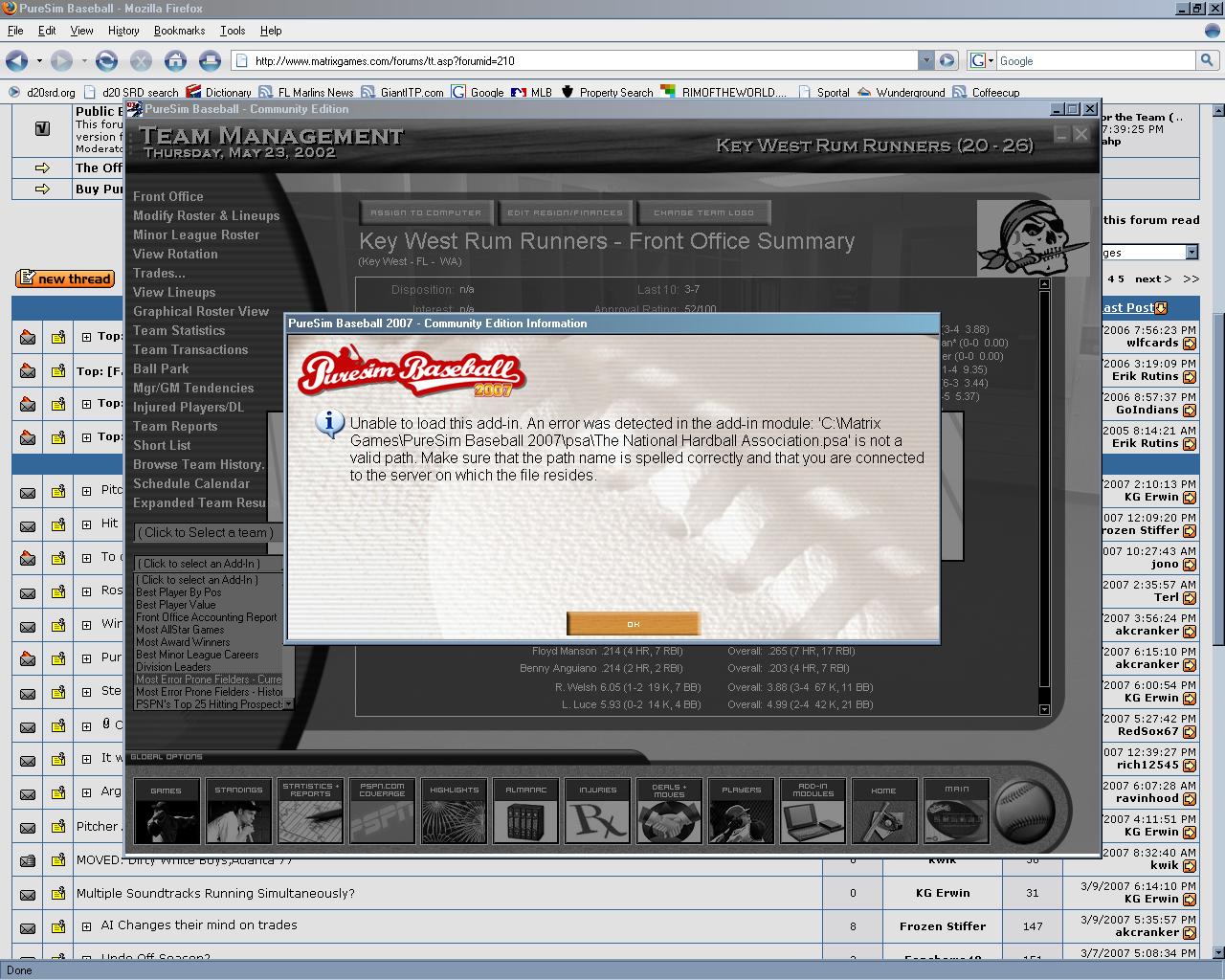
Task: Click last-post icon beside RedSox67
Action: tap(1189, 731)
